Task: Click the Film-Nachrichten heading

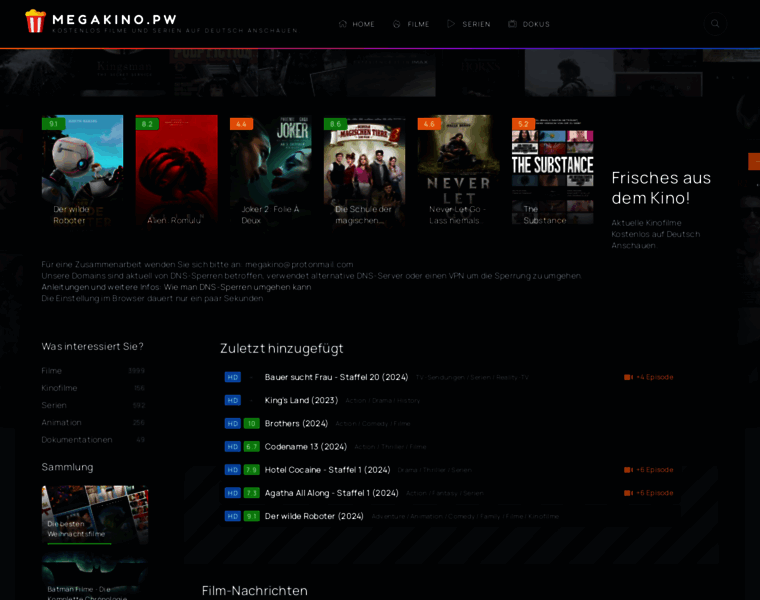Action: coord(254,591)
